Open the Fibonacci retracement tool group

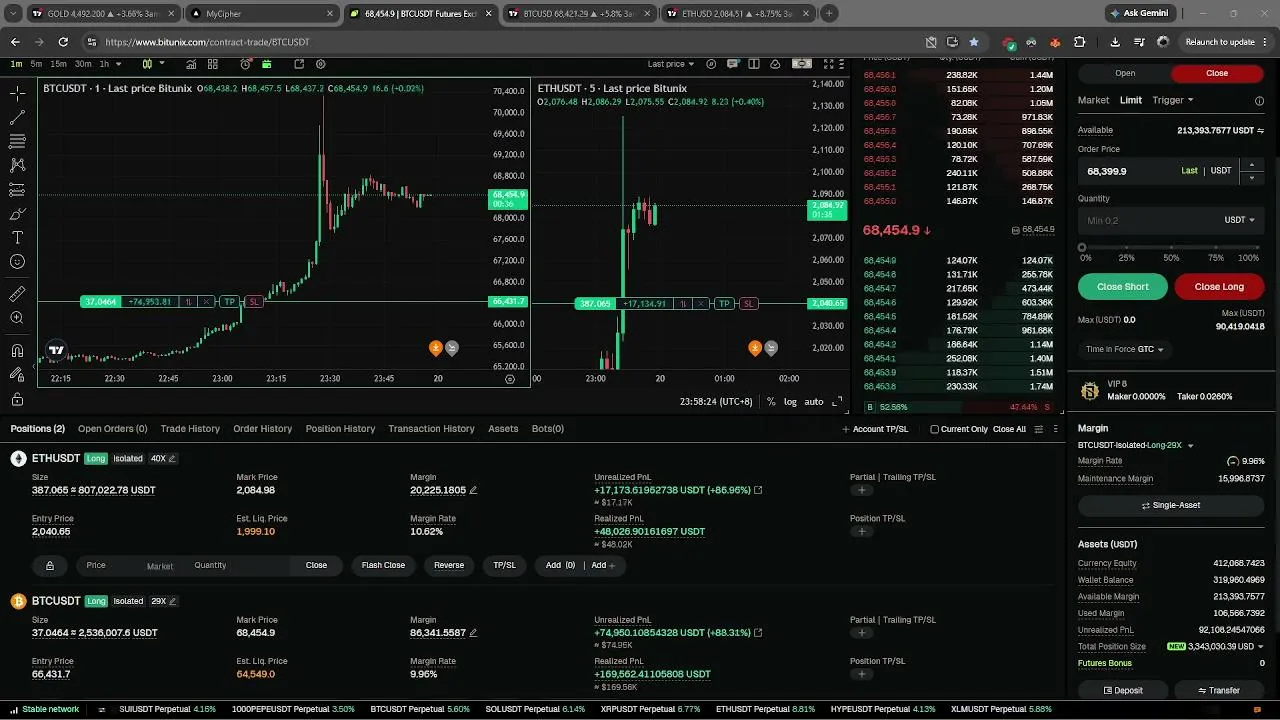(x=17, y=141)
